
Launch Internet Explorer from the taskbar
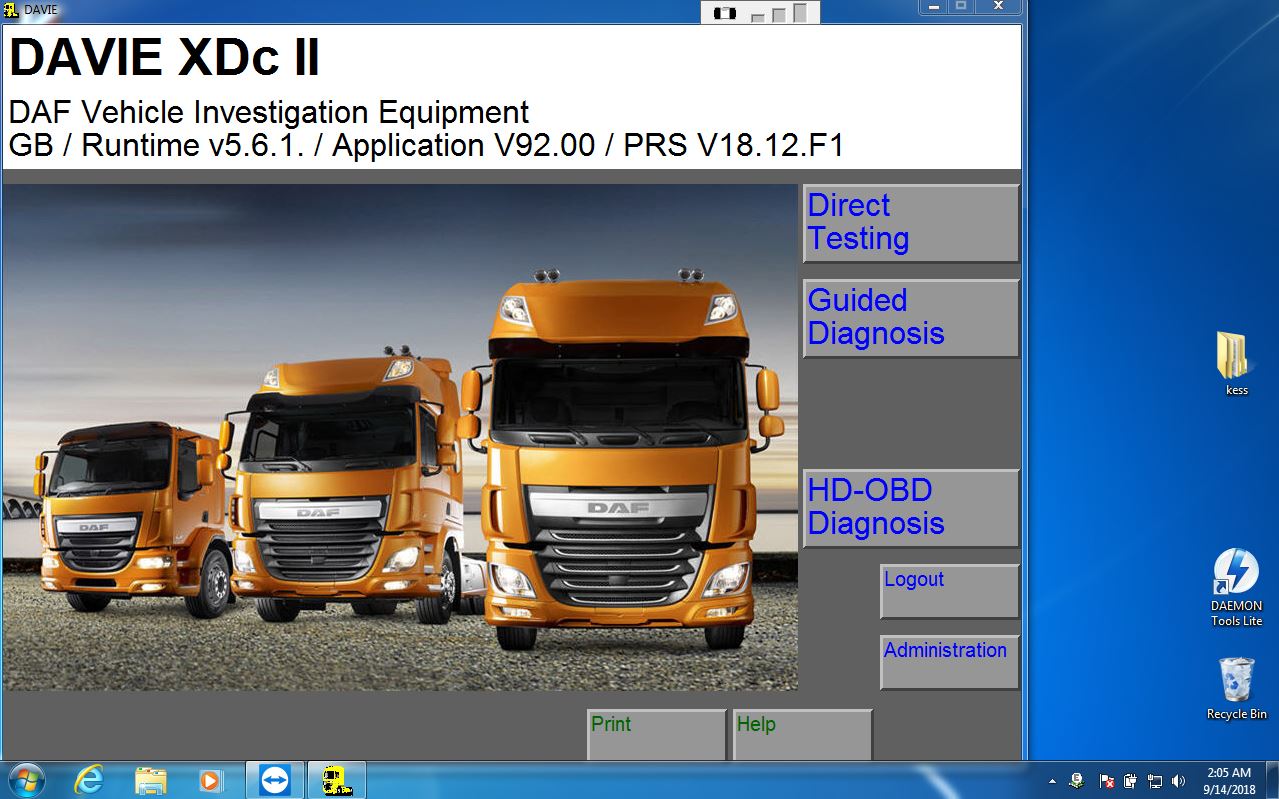pos(88,780)
